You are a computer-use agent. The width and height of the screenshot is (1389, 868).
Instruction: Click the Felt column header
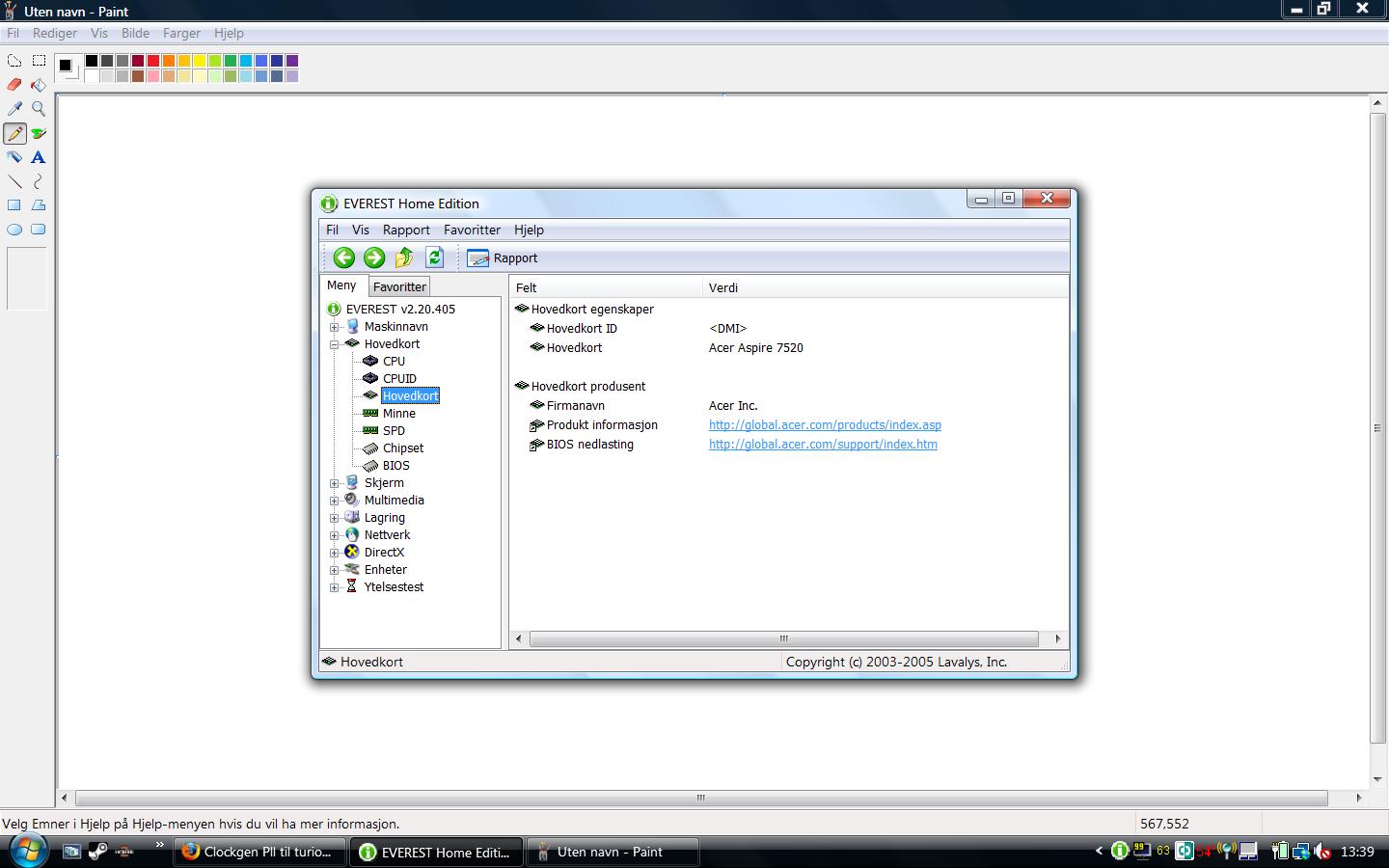606,287
